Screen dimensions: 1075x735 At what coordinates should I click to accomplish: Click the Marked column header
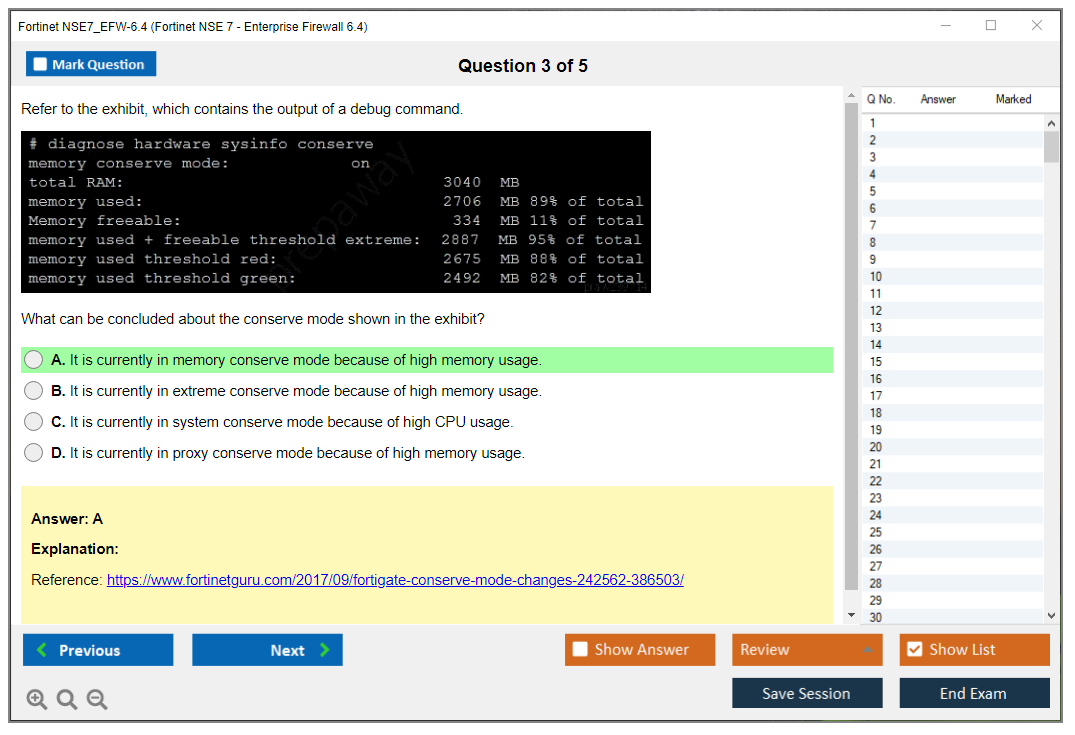pyautogui.click(x=1013, y=99)
